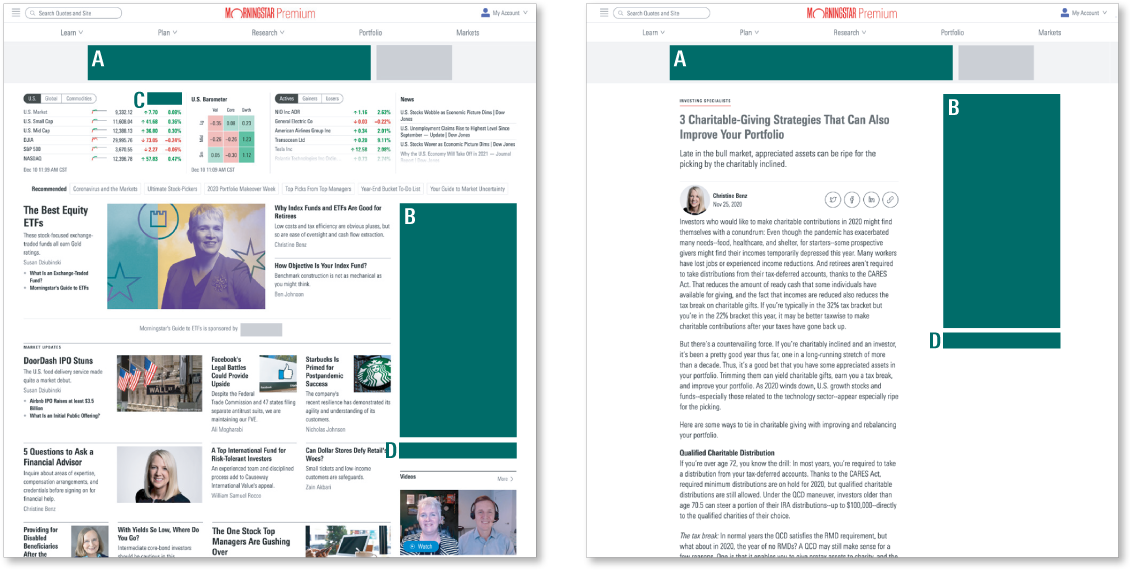
Task: Open hamburger menu on the homepage
Action: [x=18, y=13]
